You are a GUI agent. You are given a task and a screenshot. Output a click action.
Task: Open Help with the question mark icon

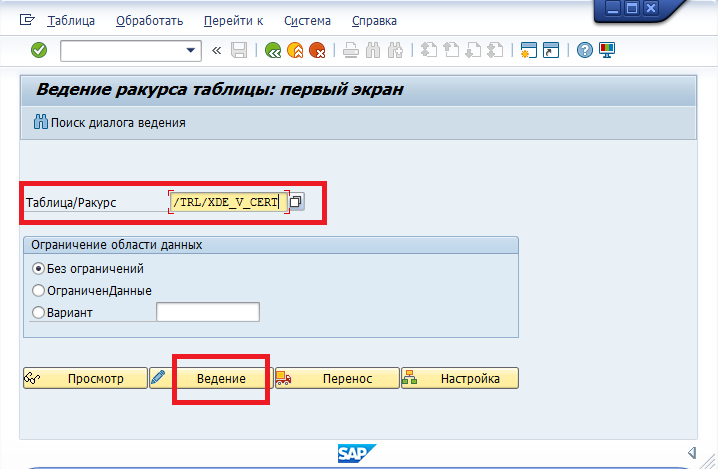585,50
